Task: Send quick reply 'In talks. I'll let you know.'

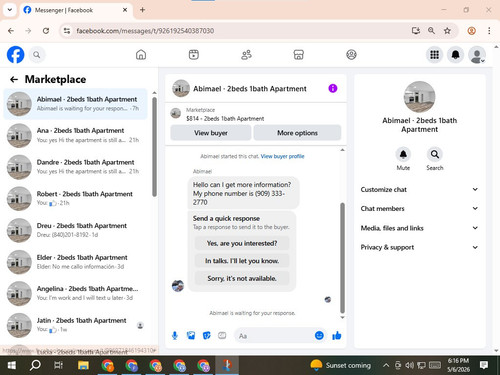Action: pyautogui.click(x=242, y=261)
